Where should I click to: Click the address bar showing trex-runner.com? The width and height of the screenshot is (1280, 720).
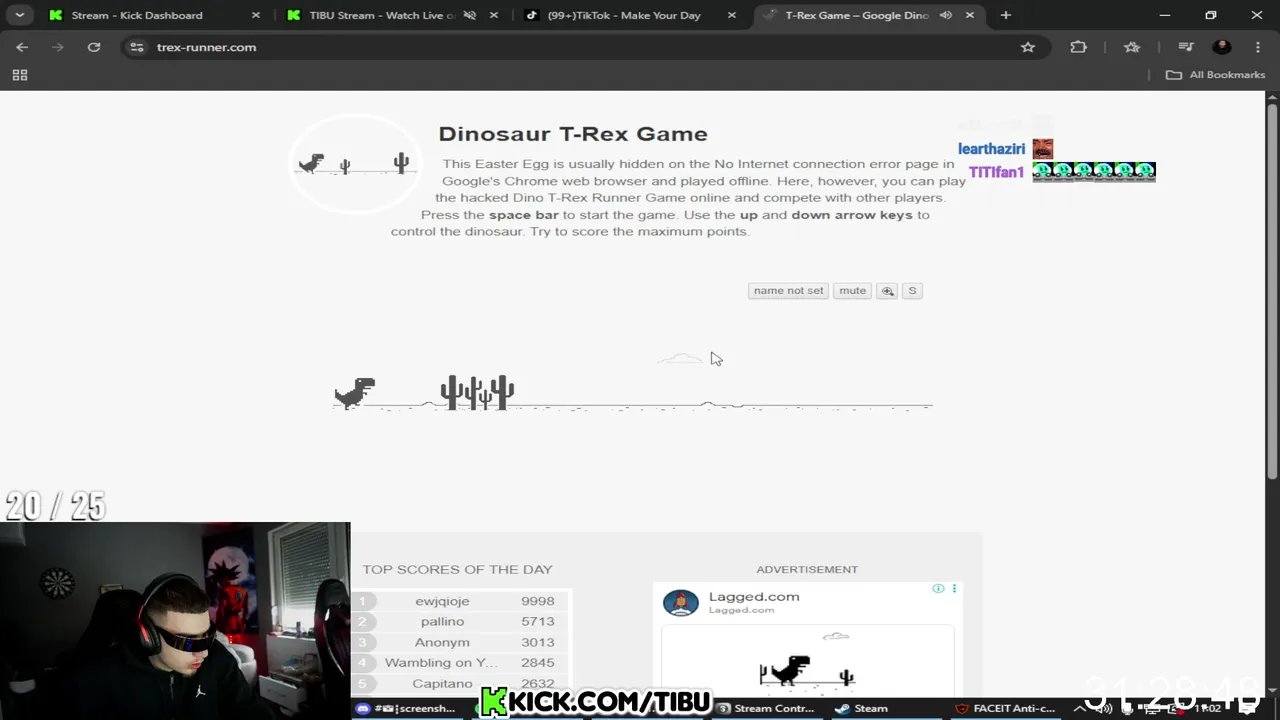(x=580, y=47)
